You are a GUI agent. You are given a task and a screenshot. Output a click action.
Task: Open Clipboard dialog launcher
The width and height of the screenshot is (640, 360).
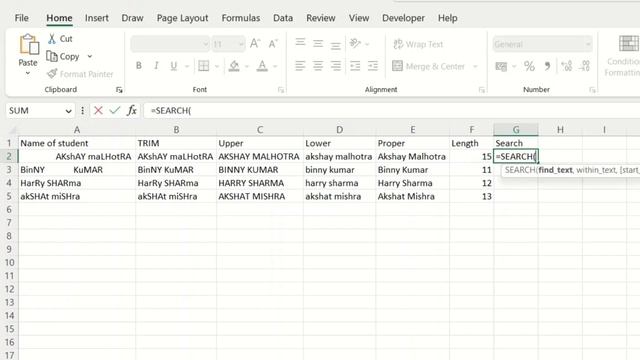click(x=119, y=90)
